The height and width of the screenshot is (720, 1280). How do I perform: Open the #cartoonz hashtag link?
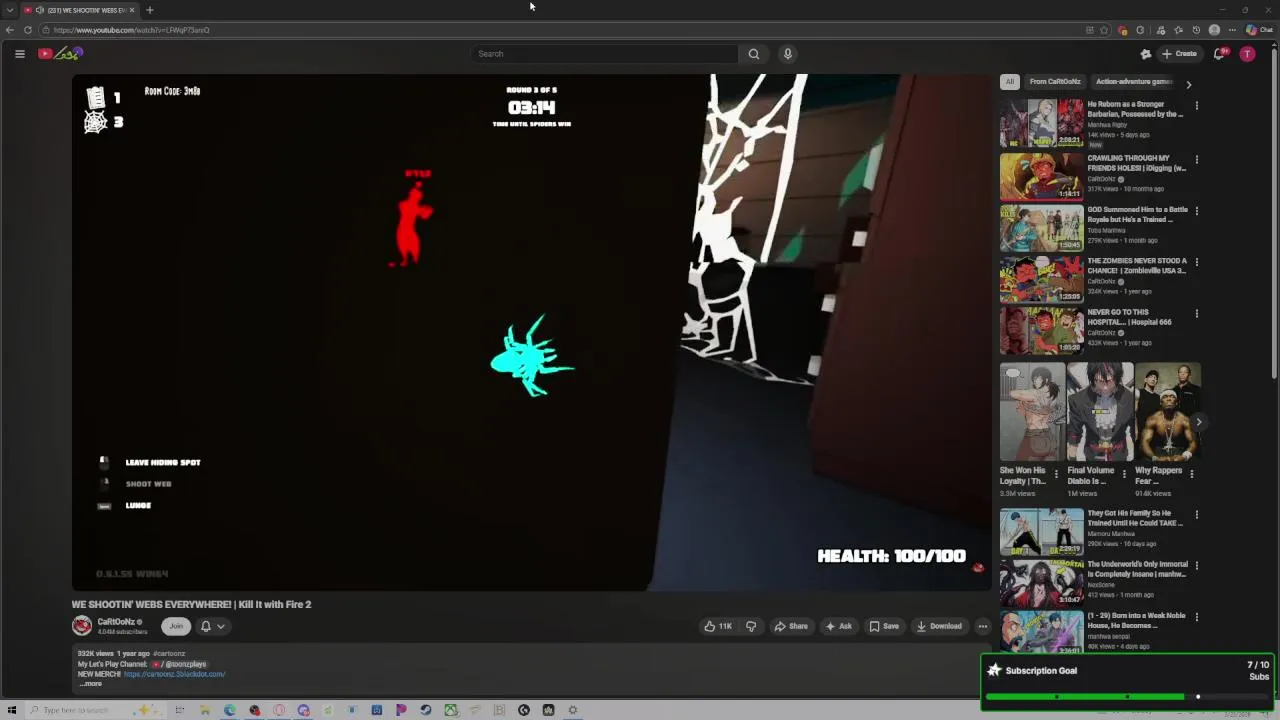click(169, 654)
